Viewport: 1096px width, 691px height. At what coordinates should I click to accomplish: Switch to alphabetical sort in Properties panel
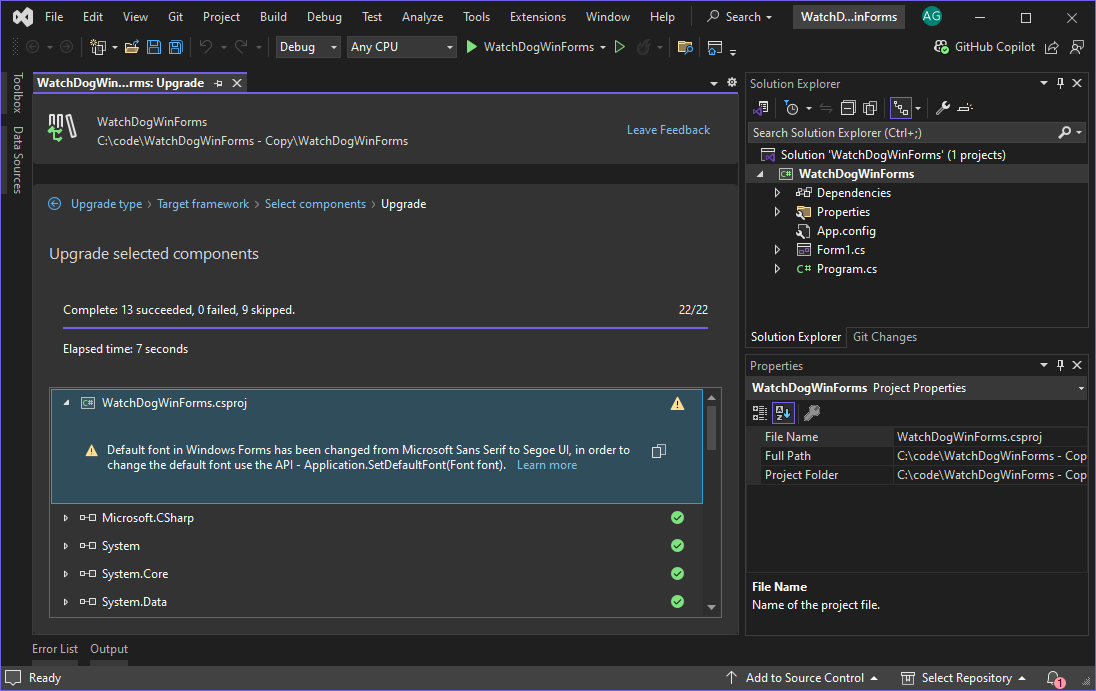783,412
